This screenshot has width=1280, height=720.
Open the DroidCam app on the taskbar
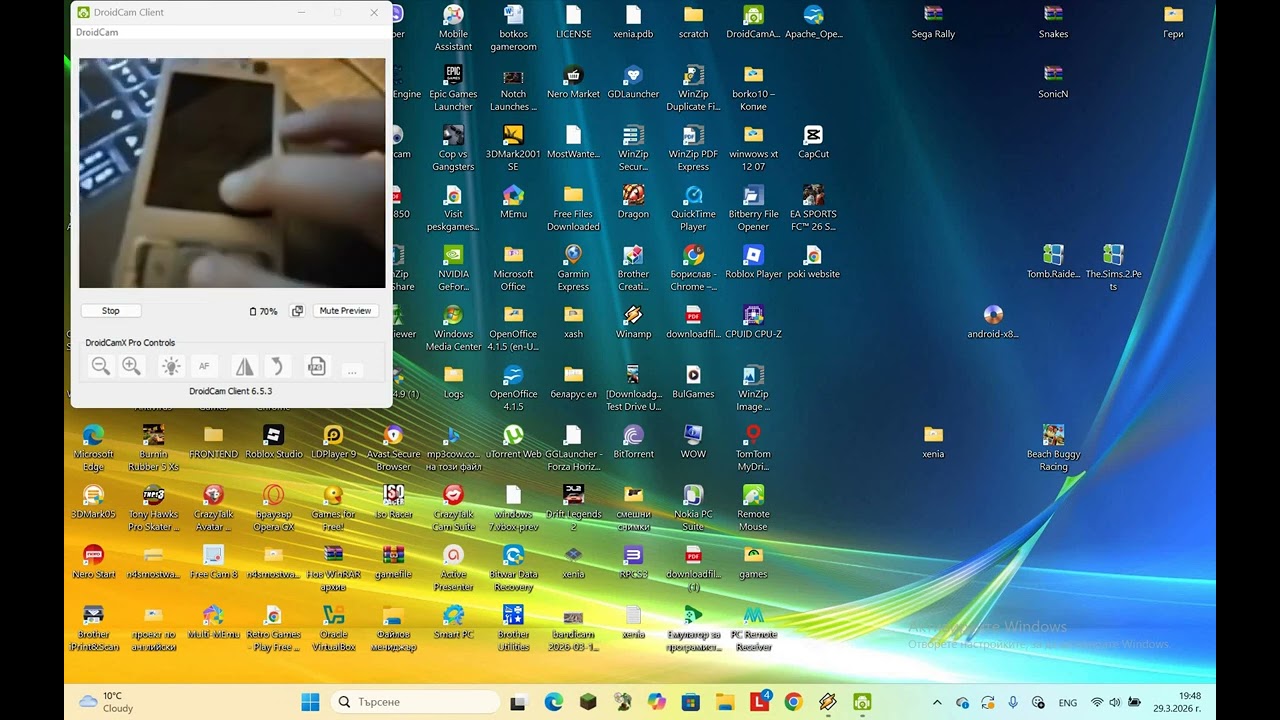pos(862,702)
